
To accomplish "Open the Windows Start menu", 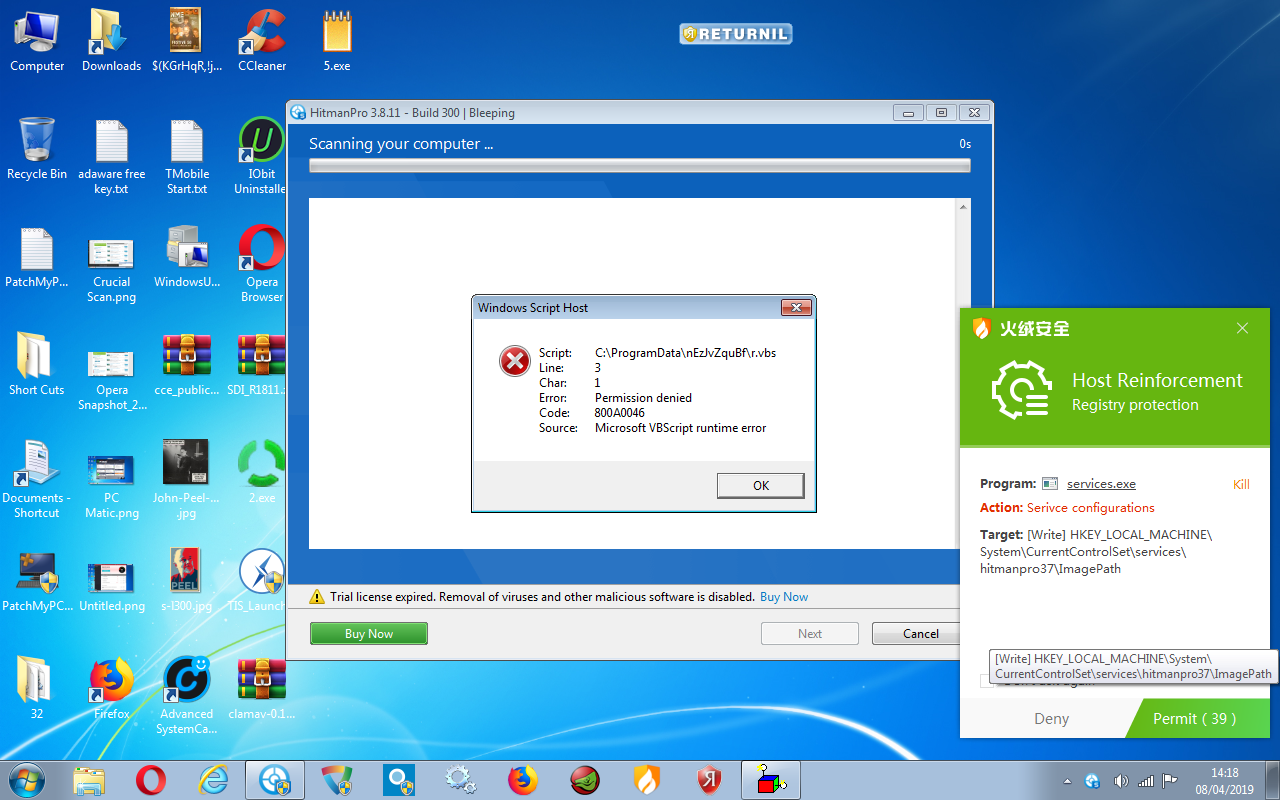I will click(27, 780).
